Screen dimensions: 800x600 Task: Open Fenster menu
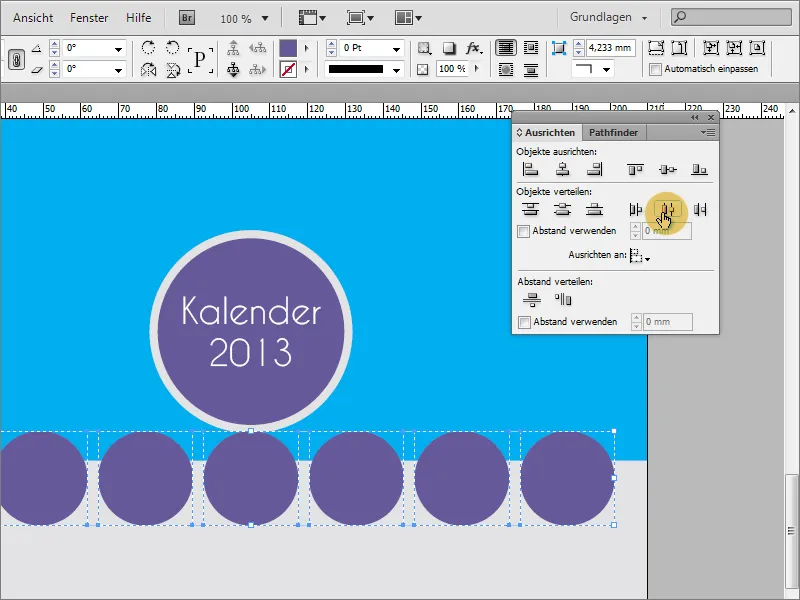(89, 18)
